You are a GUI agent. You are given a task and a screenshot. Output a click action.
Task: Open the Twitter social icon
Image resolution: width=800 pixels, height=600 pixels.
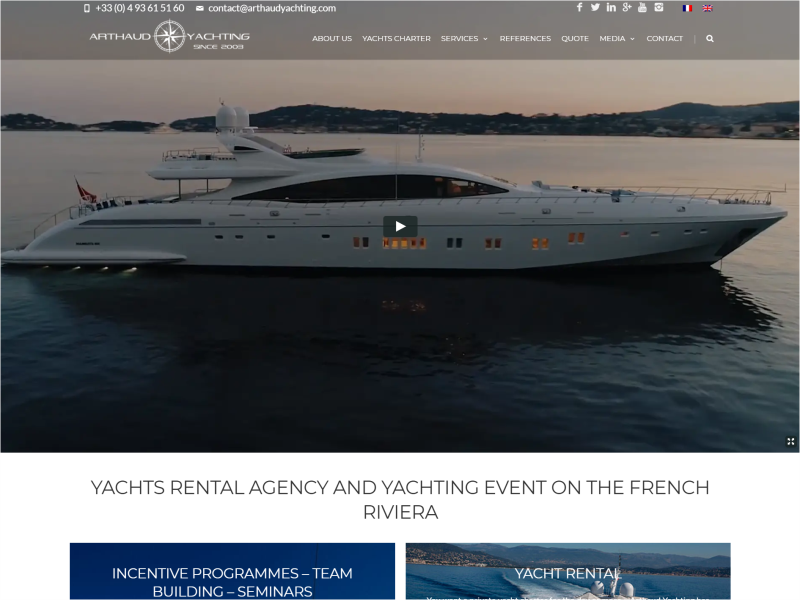(x=595, y=7)
